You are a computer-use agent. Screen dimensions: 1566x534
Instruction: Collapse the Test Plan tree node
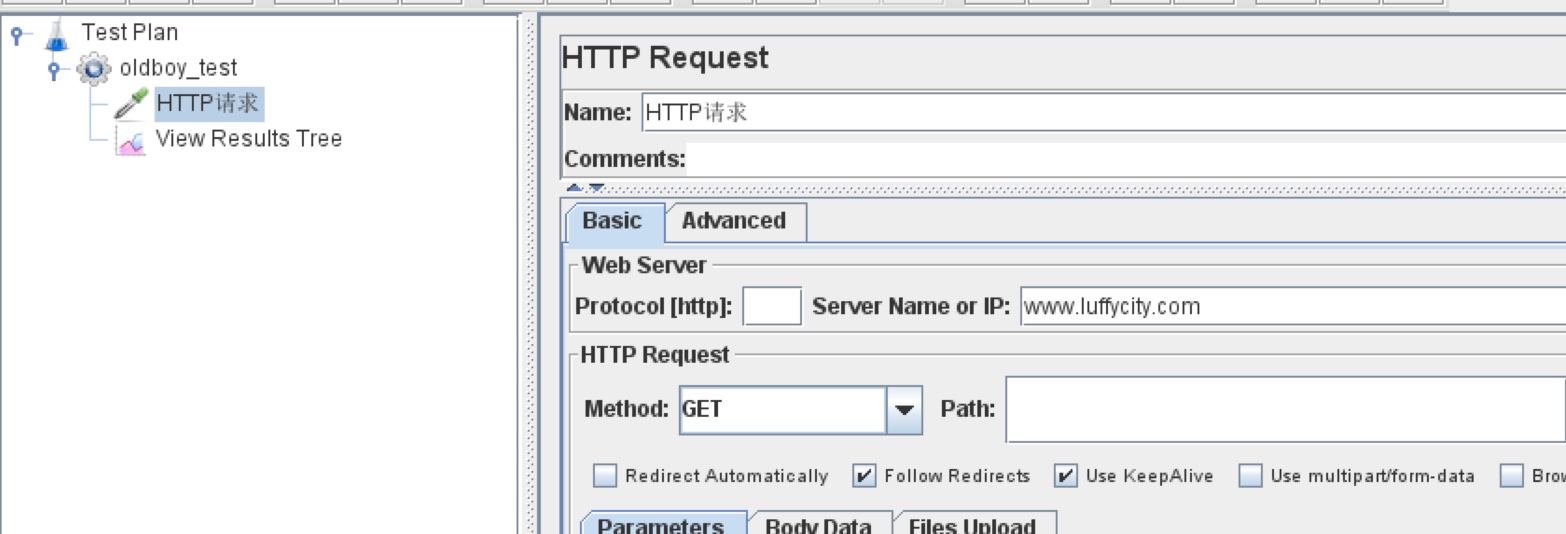(17, 35)
